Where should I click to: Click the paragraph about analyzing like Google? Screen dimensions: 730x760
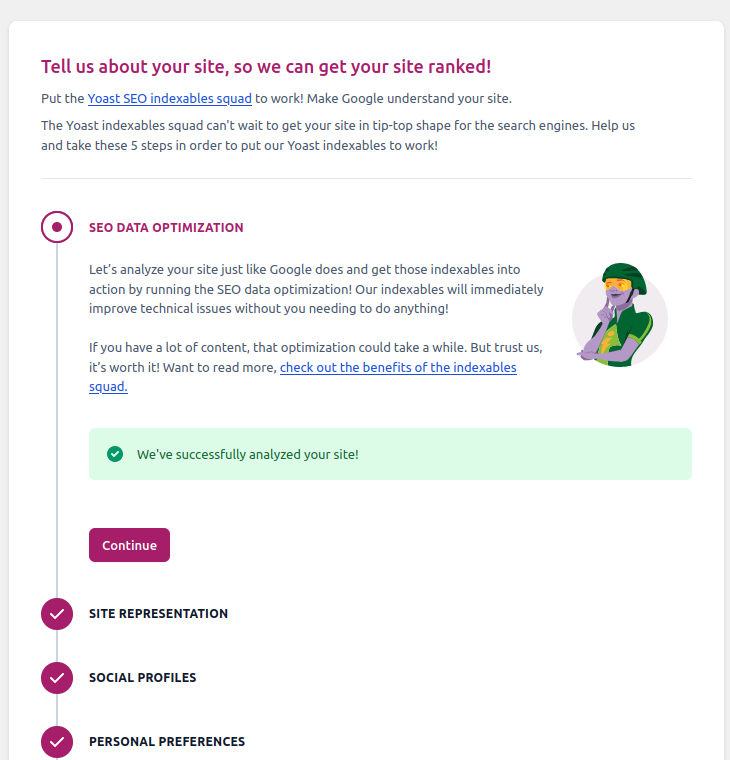pos(316,289)
